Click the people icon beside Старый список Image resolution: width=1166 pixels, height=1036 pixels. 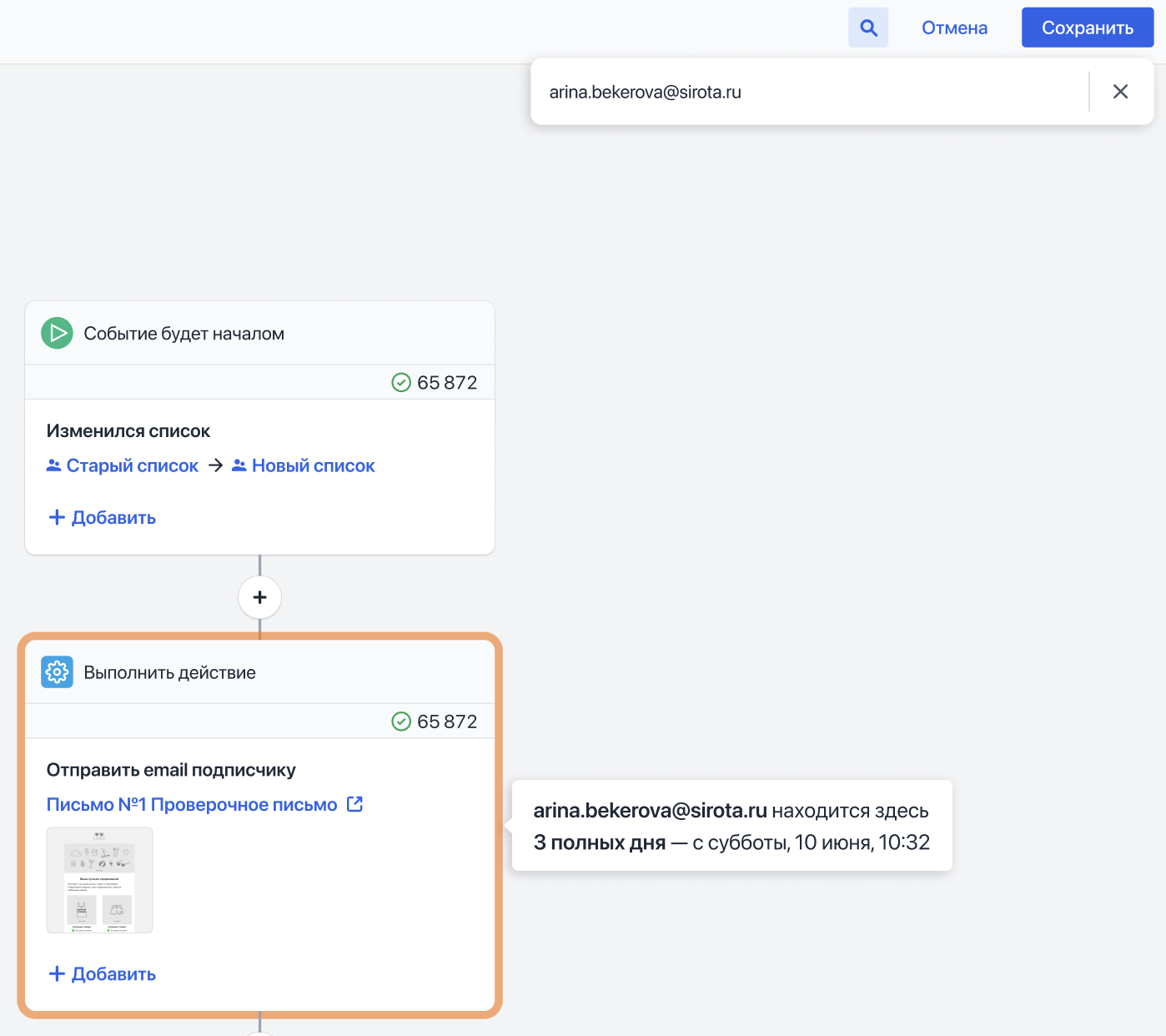53,465
